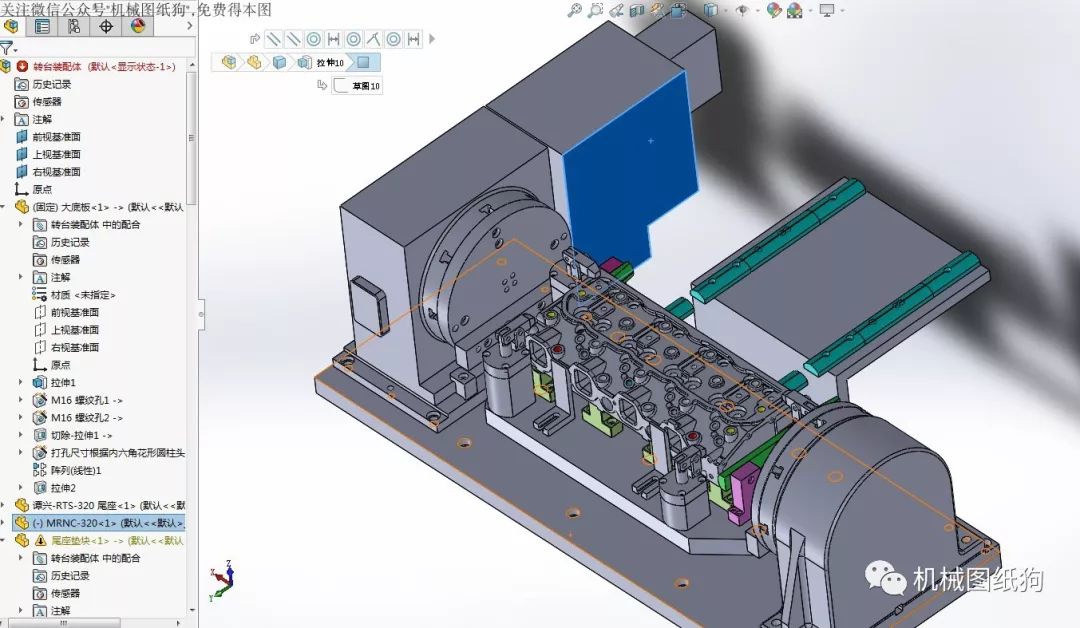The image size is (1080, 628).
Task: Select M16 螺纹孔2 feature
Action: click(86, 417)
